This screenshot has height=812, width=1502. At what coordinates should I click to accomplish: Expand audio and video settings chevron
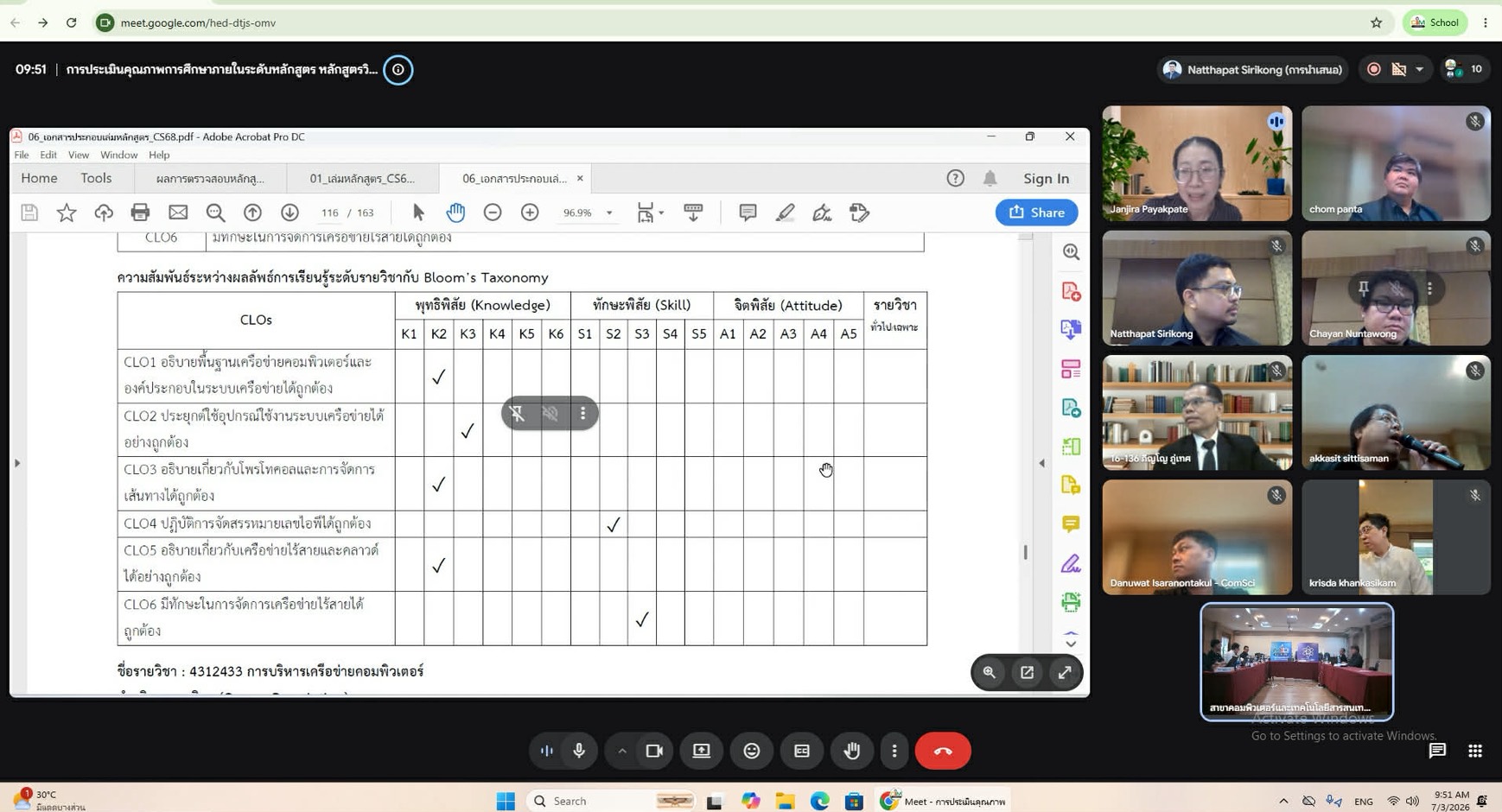coord(621,751)
